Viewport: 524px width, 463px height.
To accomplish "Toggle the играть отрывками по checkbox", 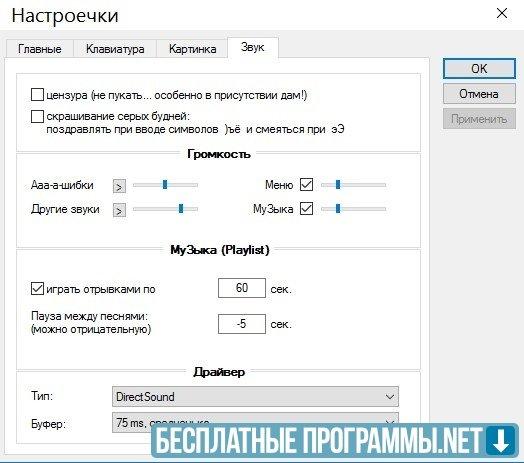I will click(x=37, y=288).
